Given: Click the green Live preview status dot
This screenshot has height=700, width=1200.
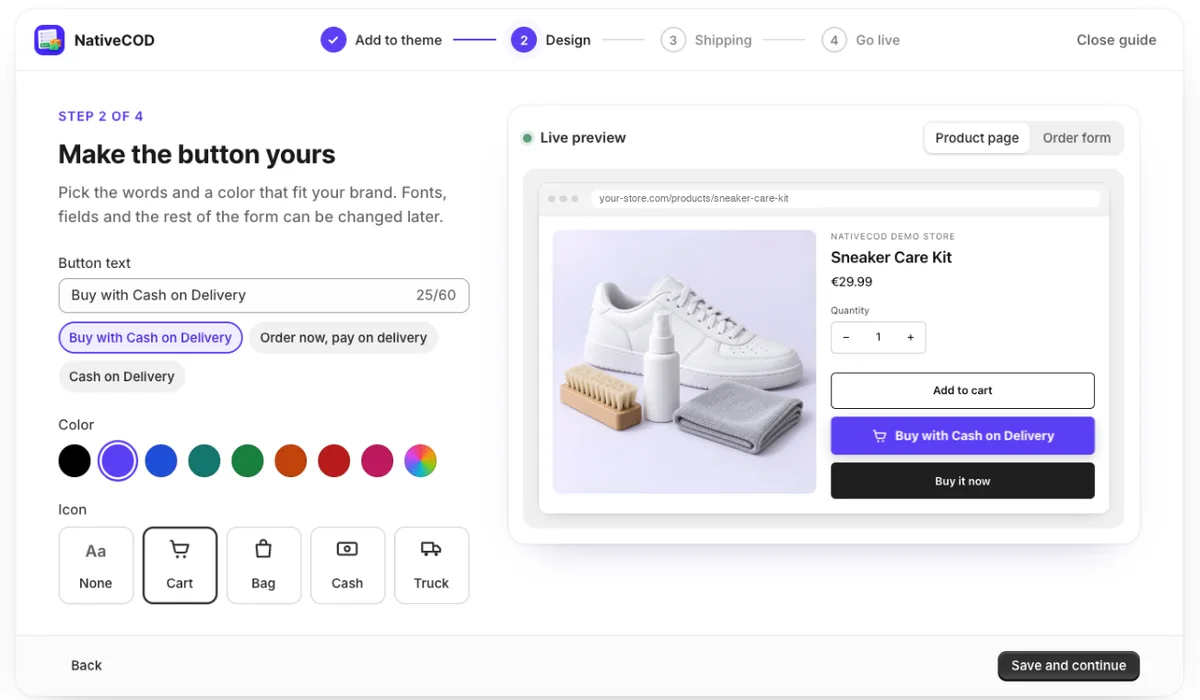Looking at the screenshot, I should (x=527, y=138).
